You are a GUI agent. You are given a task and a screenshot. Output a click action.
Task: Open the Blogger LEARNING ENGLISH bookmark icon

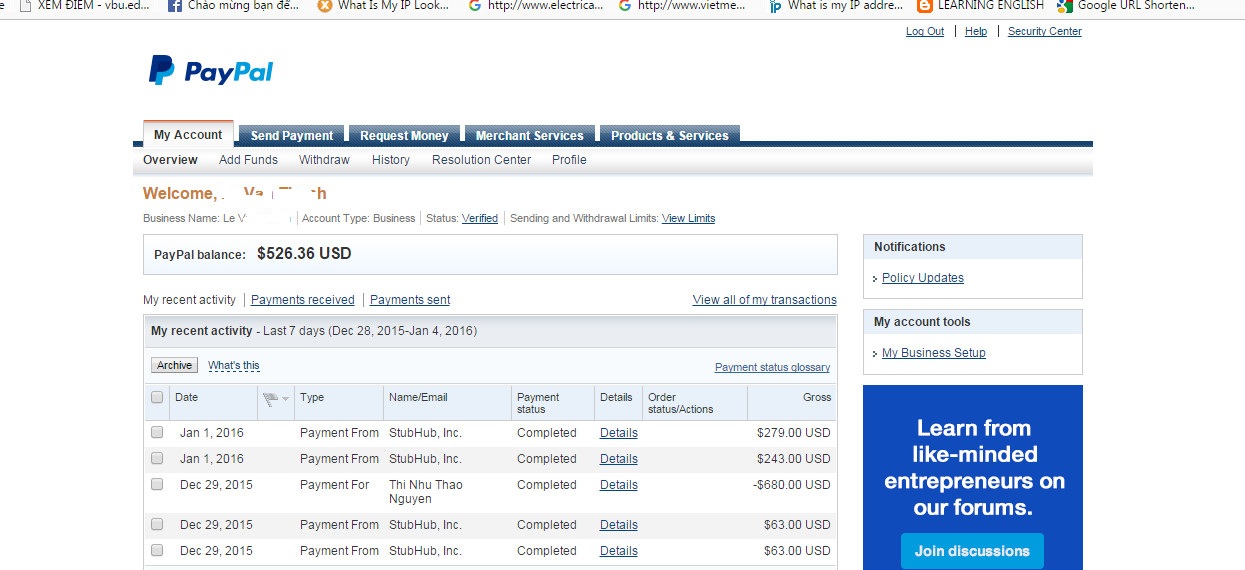pos(925,6)
